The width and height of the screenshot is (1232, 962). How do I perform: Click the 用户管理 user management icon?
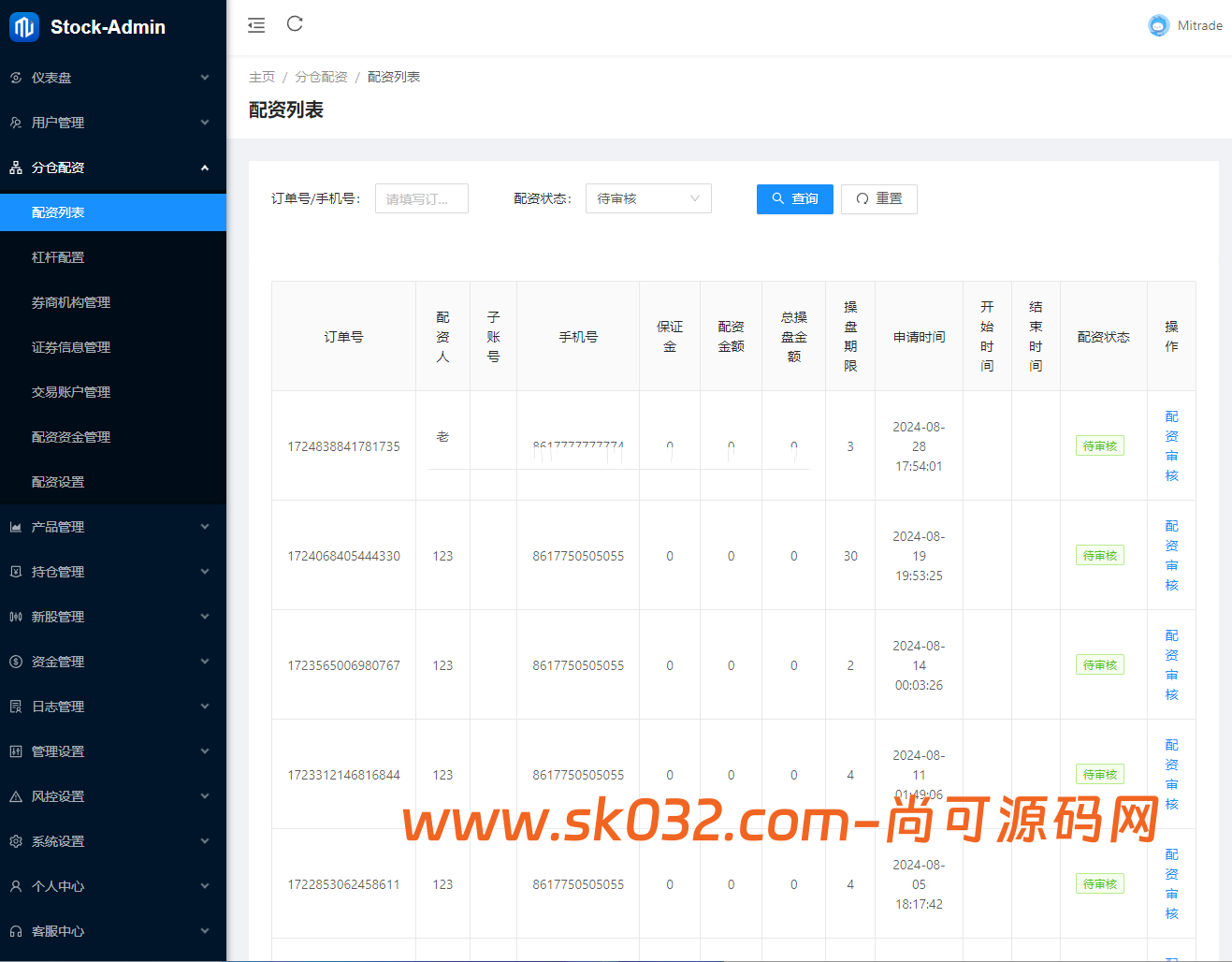15,122
